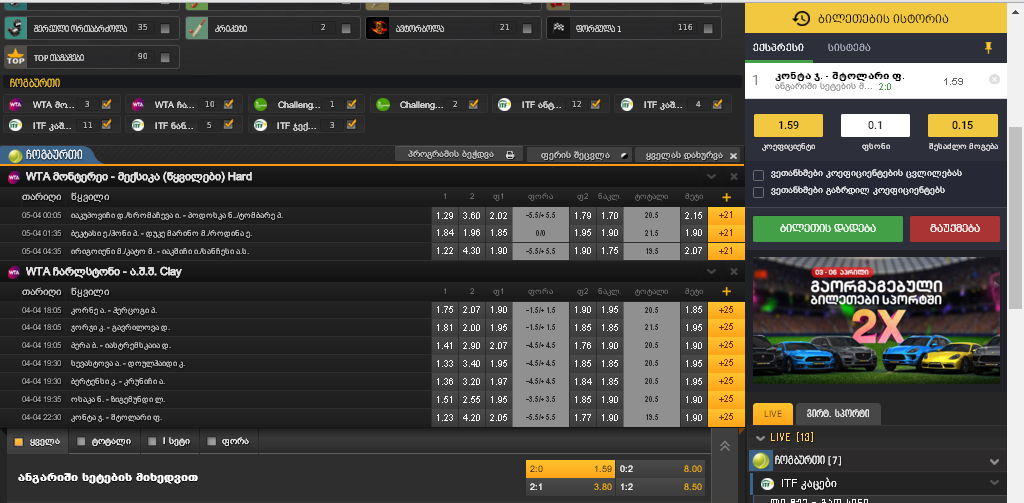This screenshot has height=503, width=1024.
Task: Switch to the ექსპრესი bet slip tab
Action: click(777, 48)
